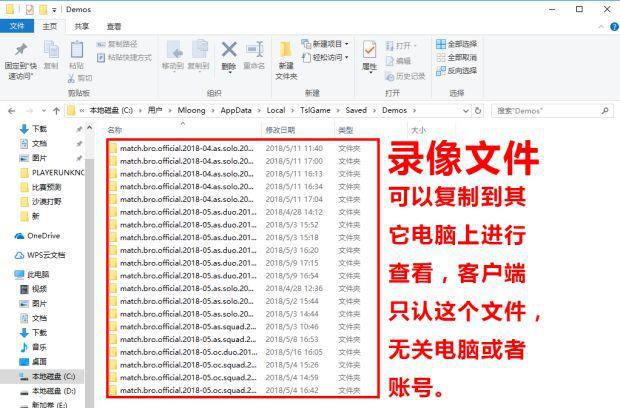Click the 移动到 icon

pyautogui.click(x=173, y=55)
